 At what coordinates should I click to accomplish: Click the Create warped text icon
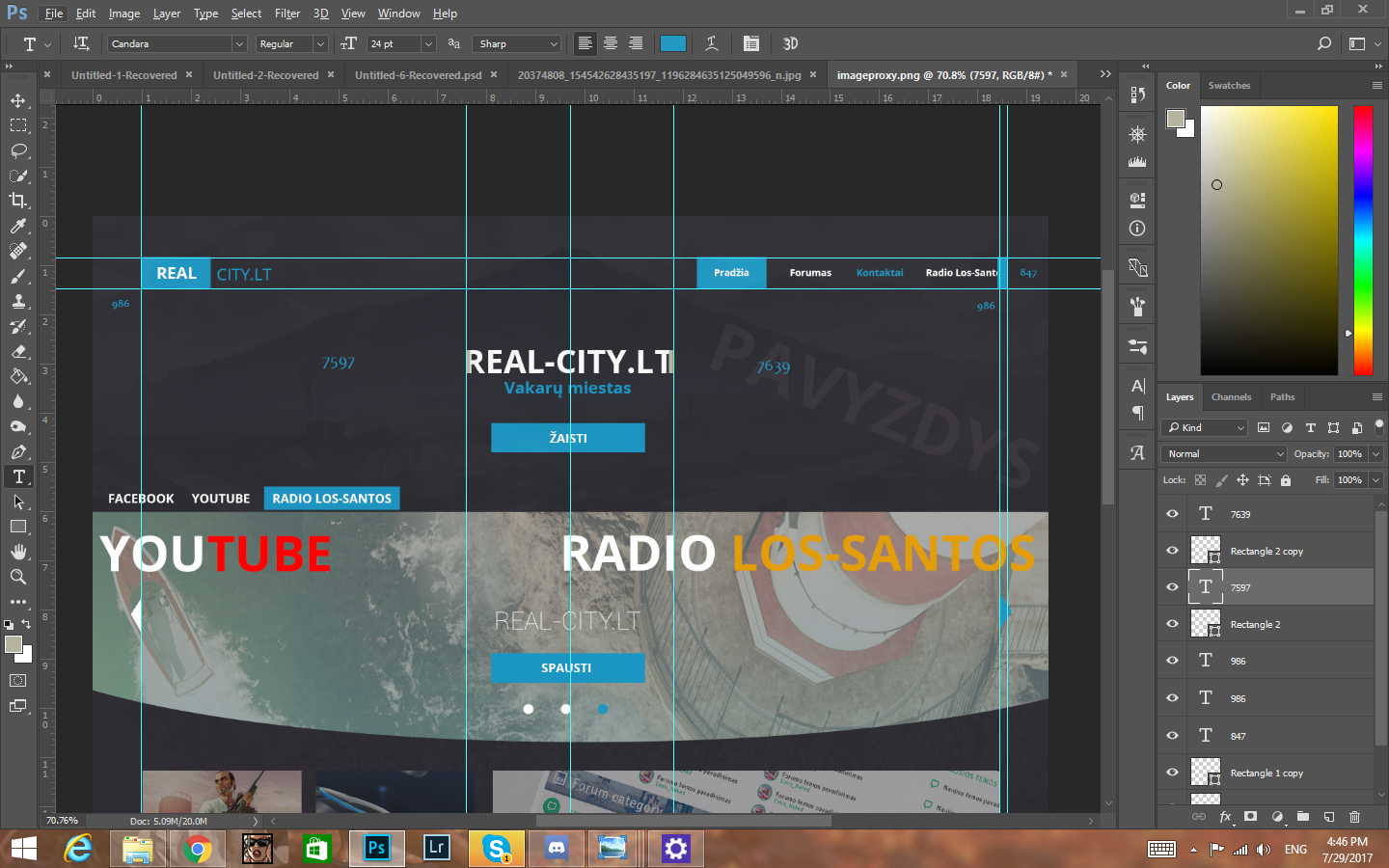[x=711, y=43]
